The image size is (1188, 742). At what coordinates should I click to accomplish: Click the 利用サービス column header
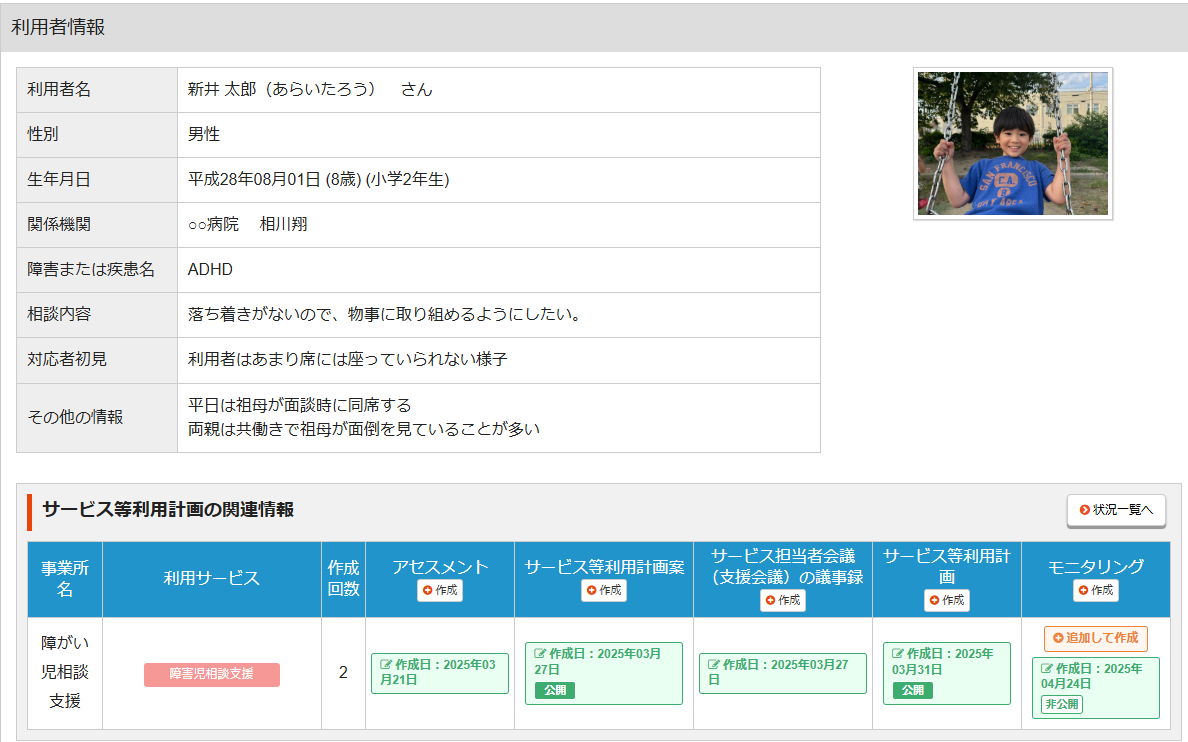(x=211, y=579)
